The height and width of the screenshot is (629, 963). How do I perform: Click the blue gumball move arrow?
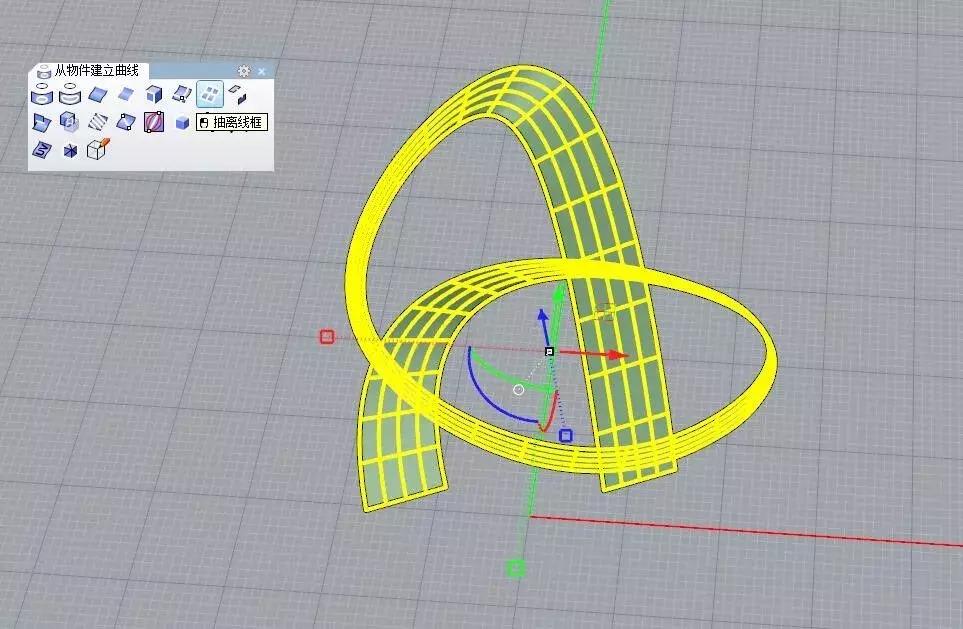click(544, 328)
